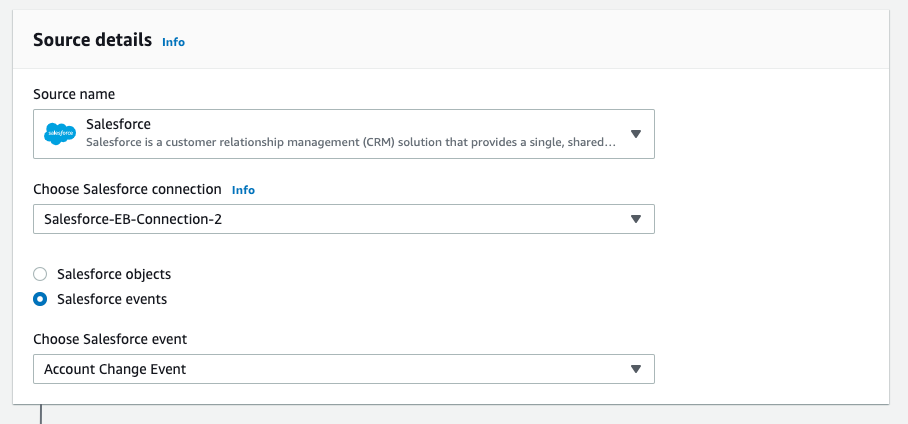Click the Choose Salesforce event label

coord(109,339)
